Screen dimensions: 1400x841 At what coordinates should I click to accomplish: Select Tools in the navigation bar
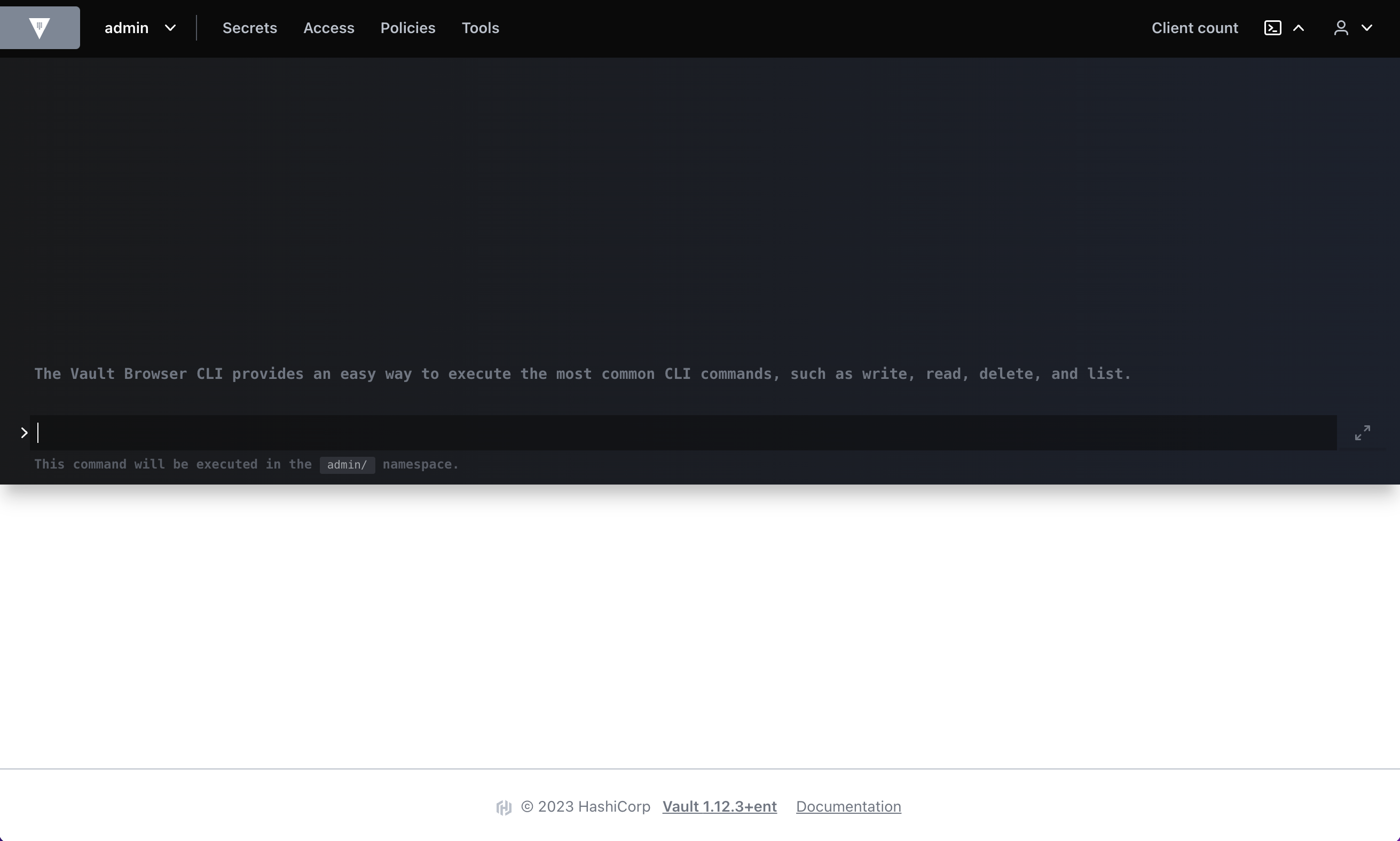tap(480, 28)
